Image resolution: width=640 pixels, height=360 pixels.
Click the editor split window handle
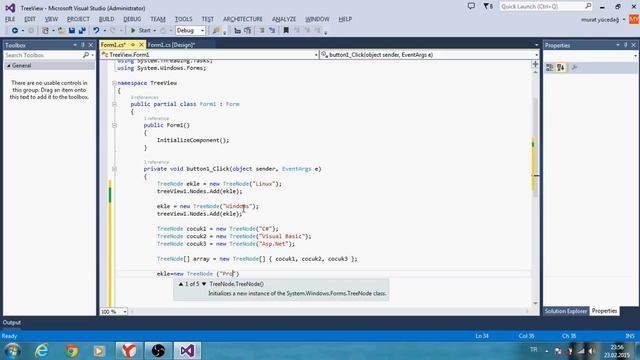[535, 64]
